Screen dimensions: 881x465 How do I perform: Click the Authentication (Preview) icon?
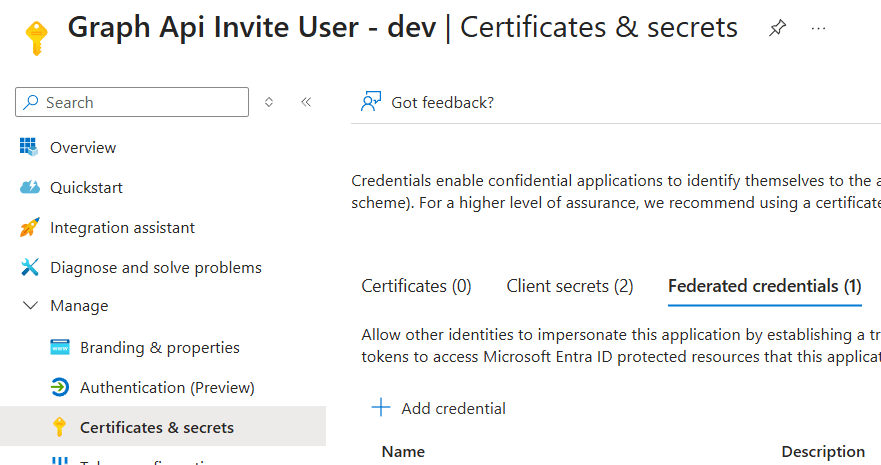[60, 387]
